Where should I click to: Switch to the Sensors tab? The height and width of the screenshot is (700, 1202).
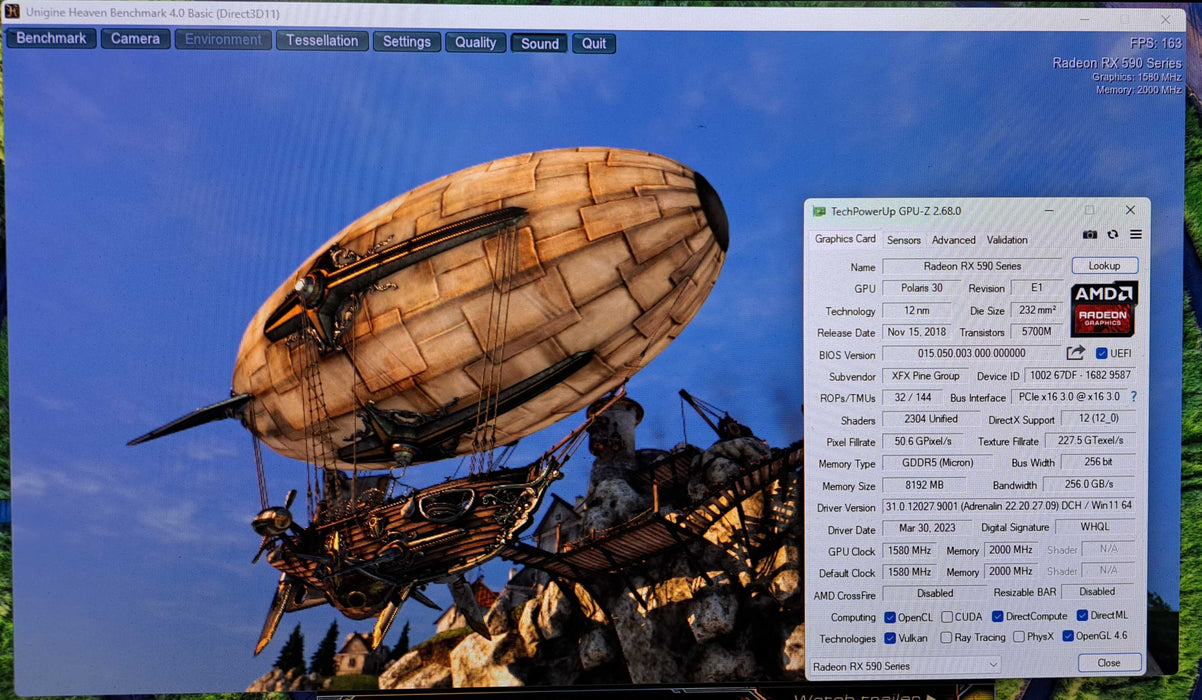pyautogui.click(x=904, y=240)
